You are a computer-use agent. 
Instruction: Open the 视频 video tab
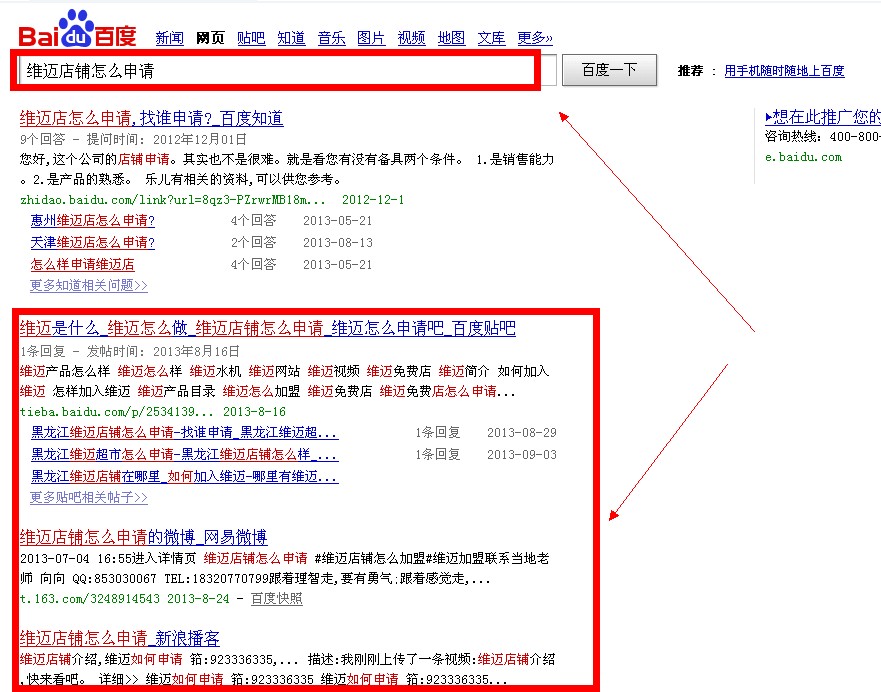411,38
